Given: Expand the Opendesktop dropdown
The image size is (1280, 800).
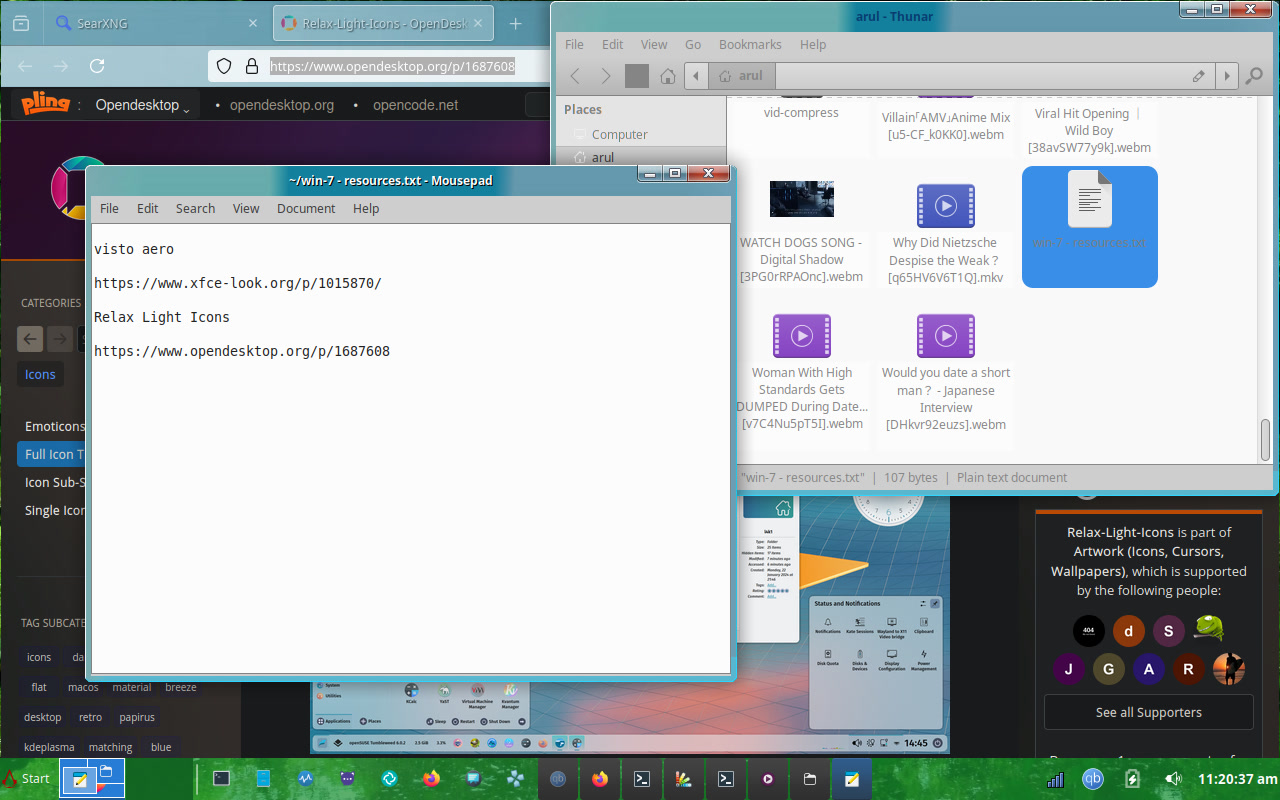Looking at the screenshot, I should pos(143,105).
